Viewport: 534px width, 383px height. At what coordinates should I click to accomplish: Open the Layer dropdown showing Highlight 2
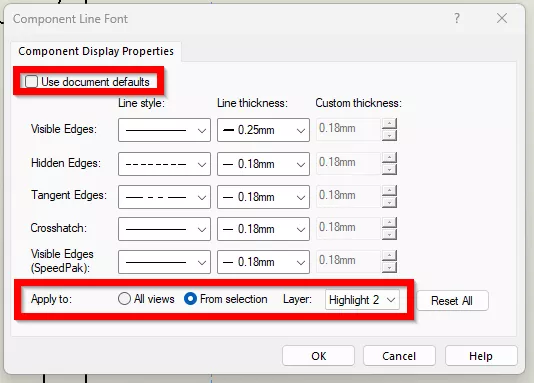[x=362, y=300]
